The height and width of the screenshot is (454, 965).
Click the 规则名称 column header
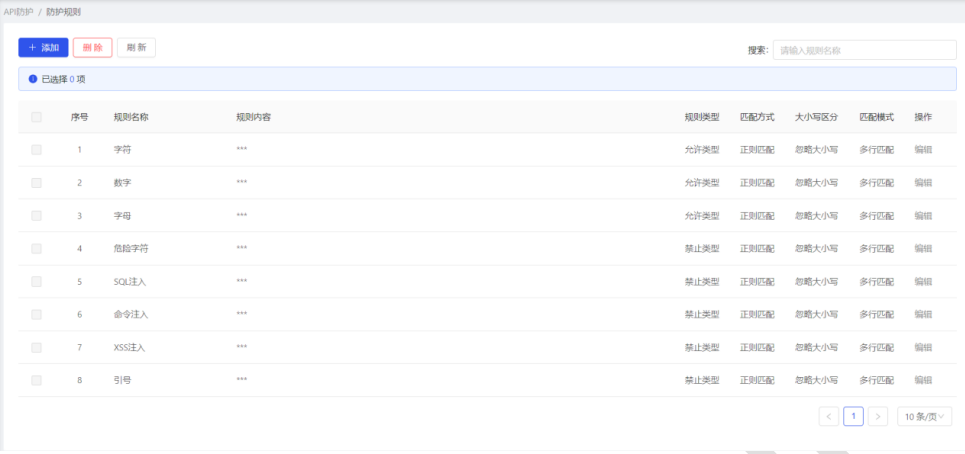pos(131,117)
